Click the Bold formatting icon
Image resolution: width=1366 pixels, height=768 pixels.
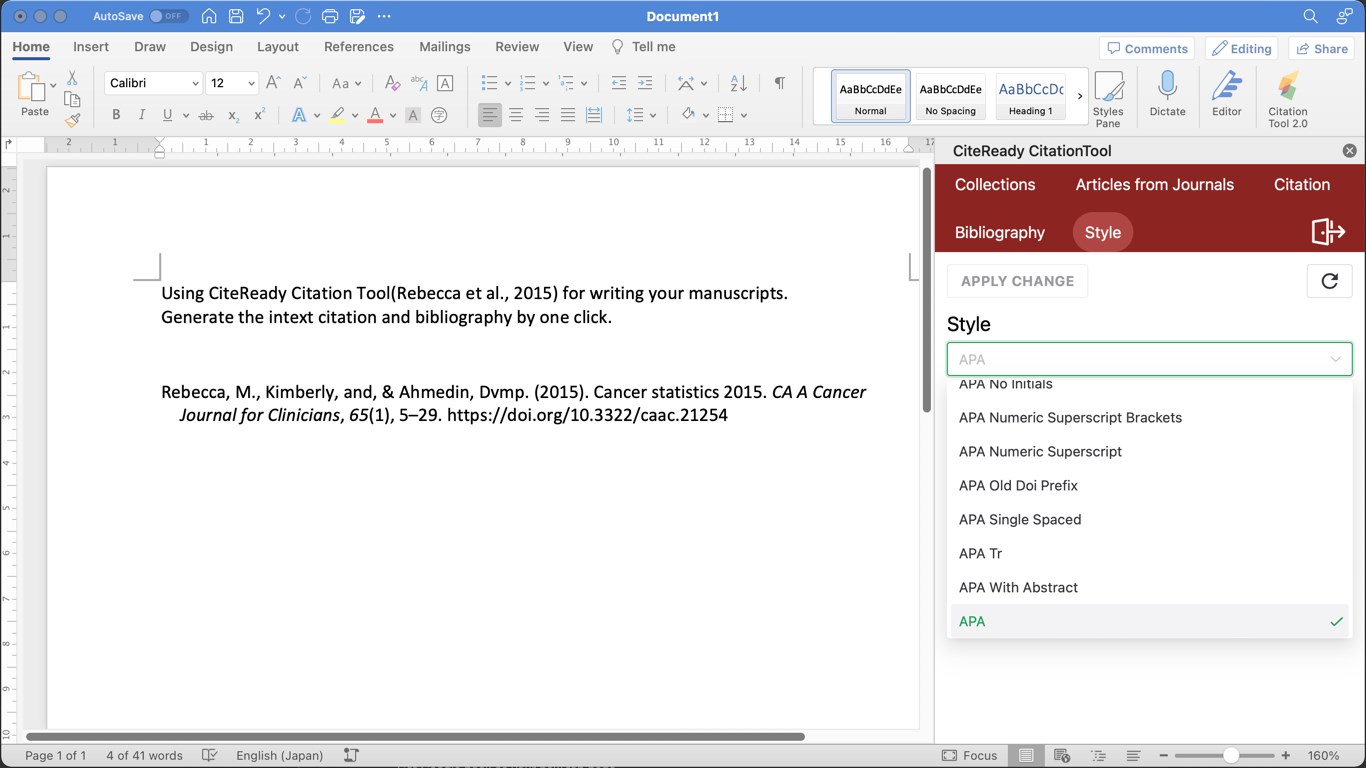116,115
